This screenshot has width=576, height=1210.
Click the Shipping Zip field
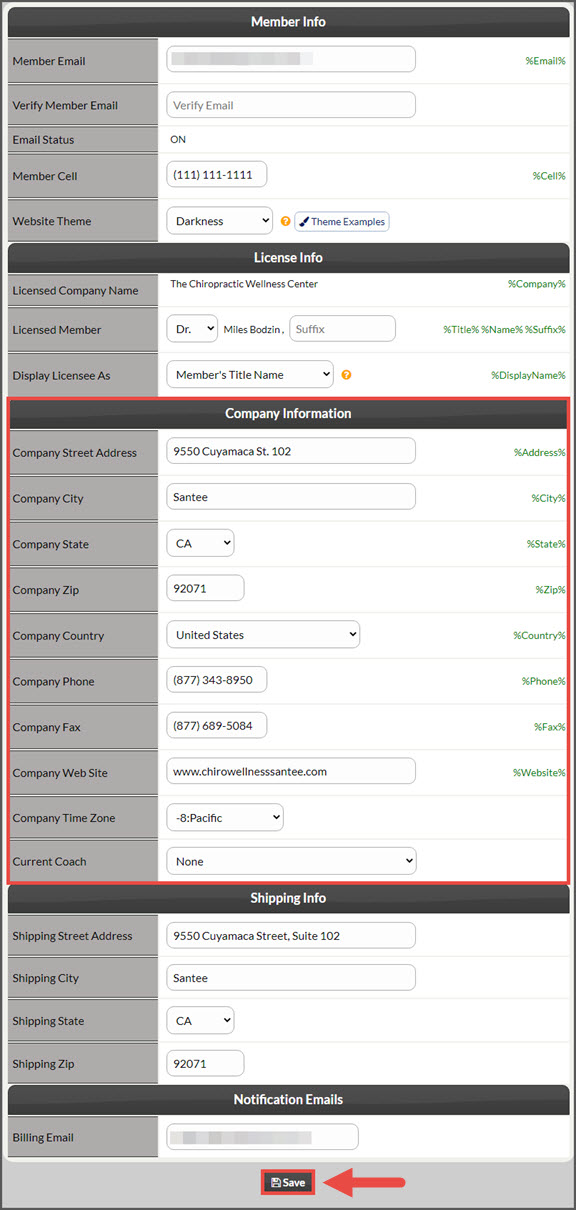[205, 1063]
